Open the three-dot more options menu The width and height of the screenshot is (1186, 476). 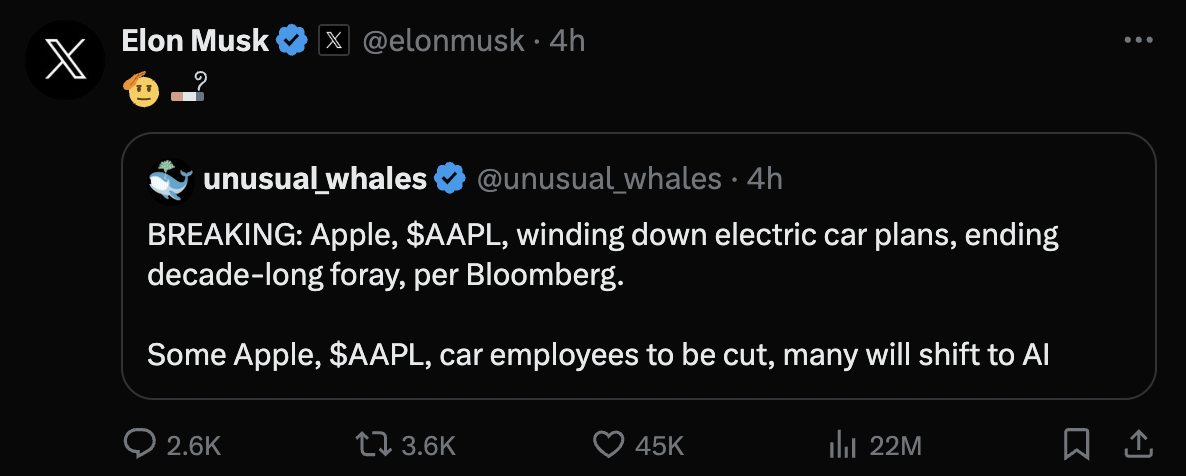pos(1138,40)
